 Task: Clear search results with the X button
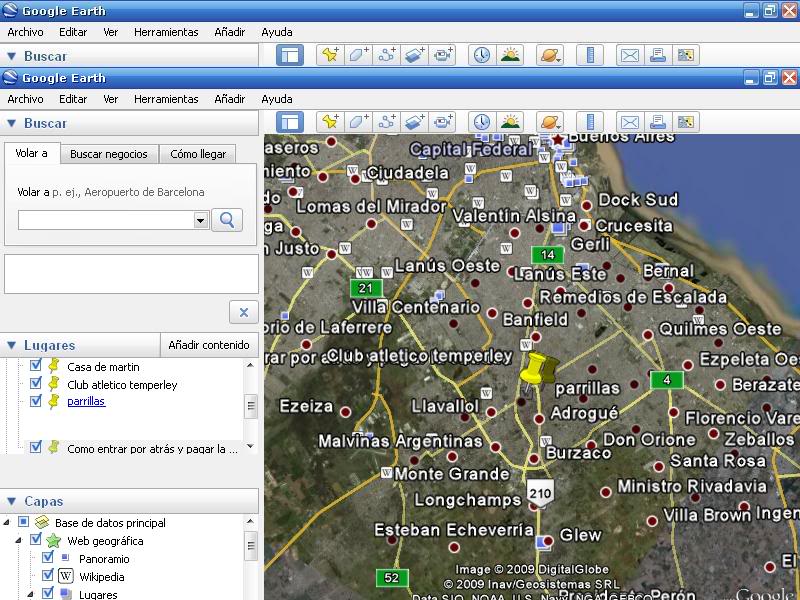(244, 312)
